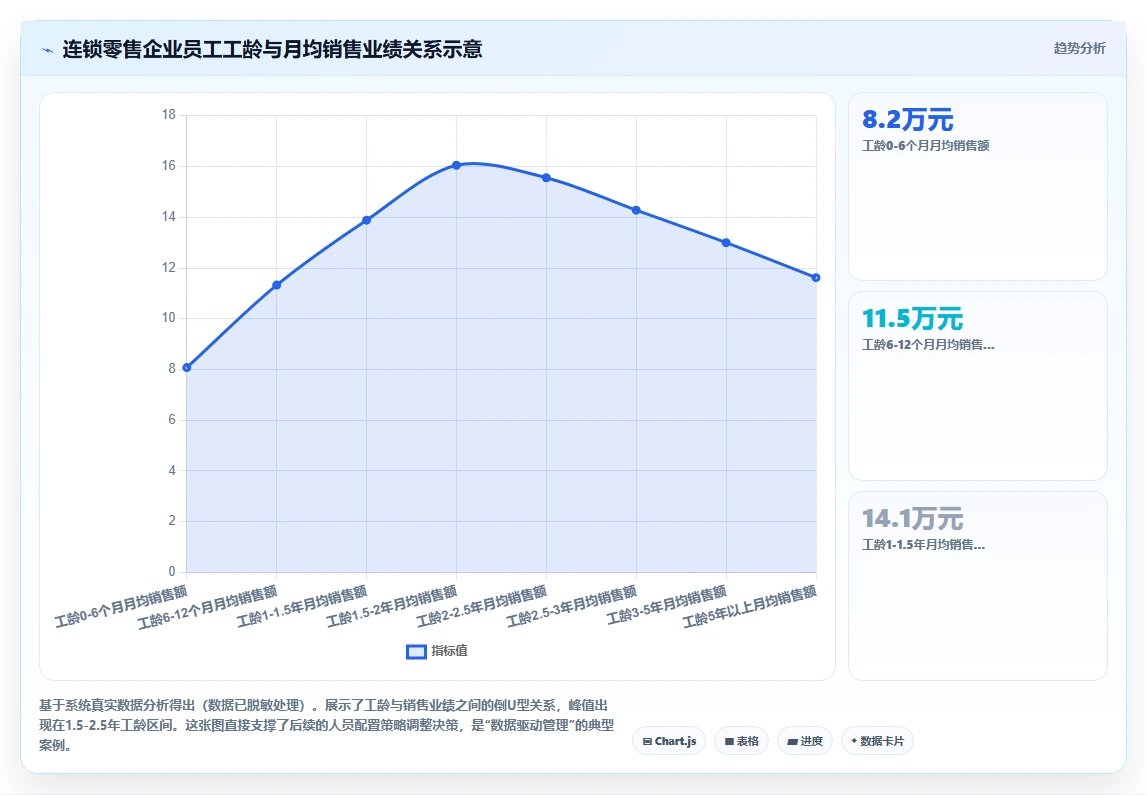Click the y-axis value 18
Viewport: 1147px width, 795px height.
pyautogui.click(x=169, y=115)
